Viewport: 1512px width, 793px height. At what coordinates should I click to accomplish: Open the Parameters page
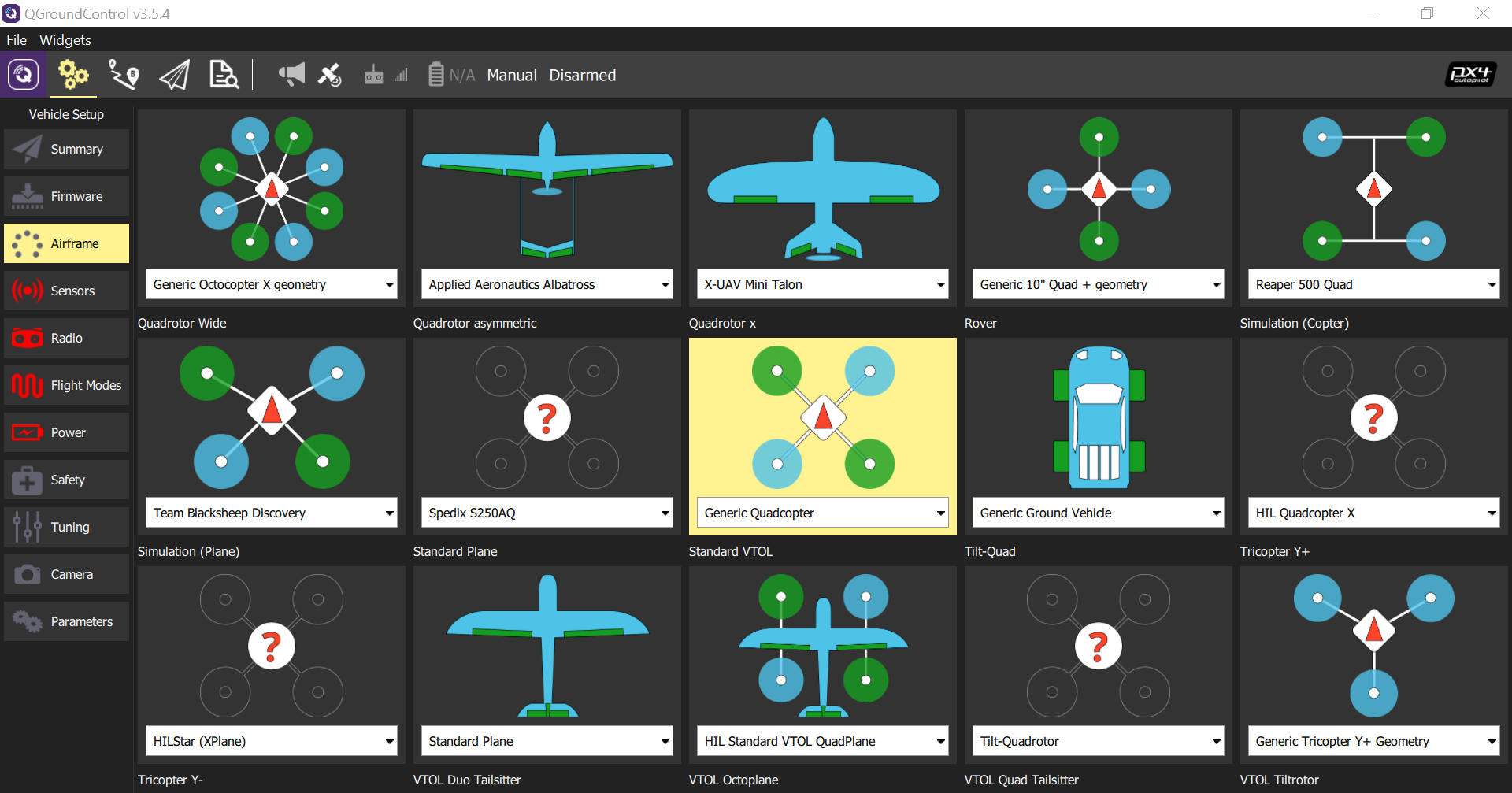66,621
